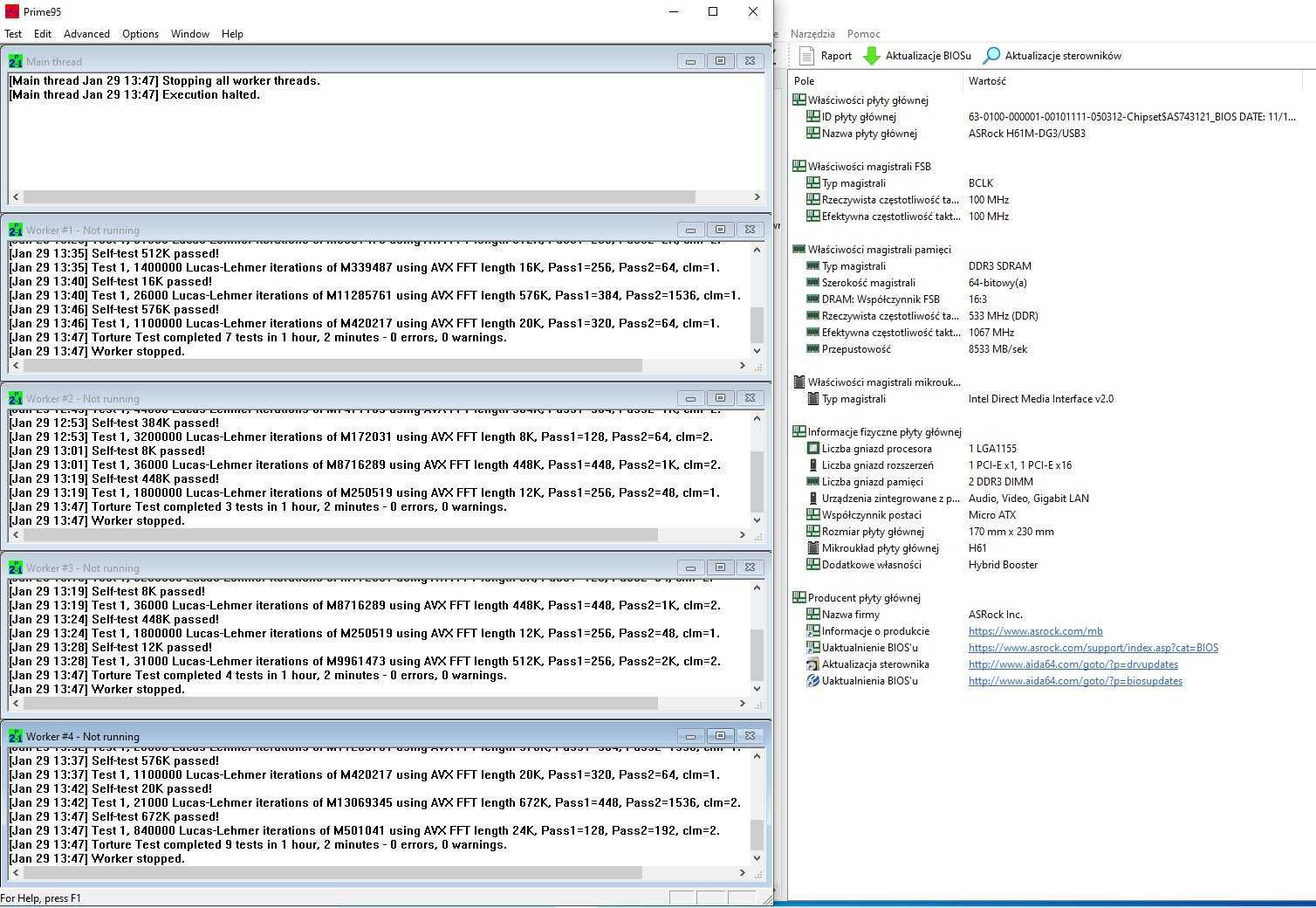The height and width of the screenshot is (908, 1316).
Task: Click the Nazwa płyty głównej row icon
Action: click(812, 134)
